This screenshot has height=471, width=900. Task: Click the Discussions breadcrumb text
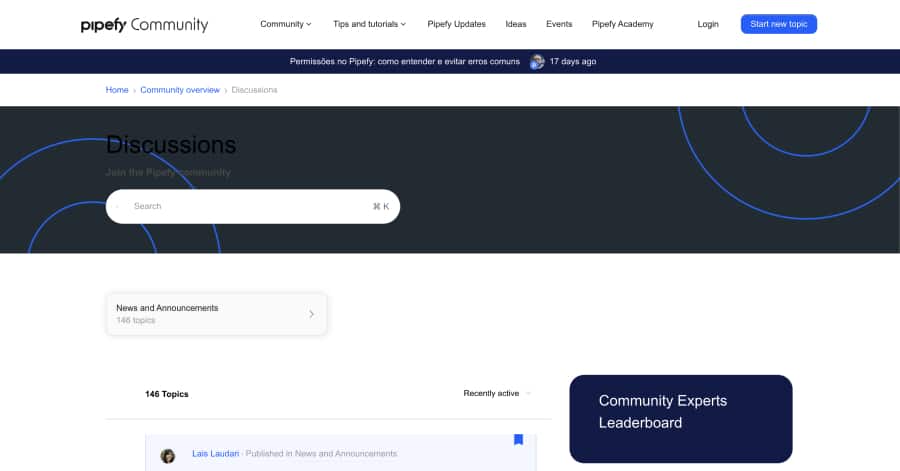click(x=254, y=90)
